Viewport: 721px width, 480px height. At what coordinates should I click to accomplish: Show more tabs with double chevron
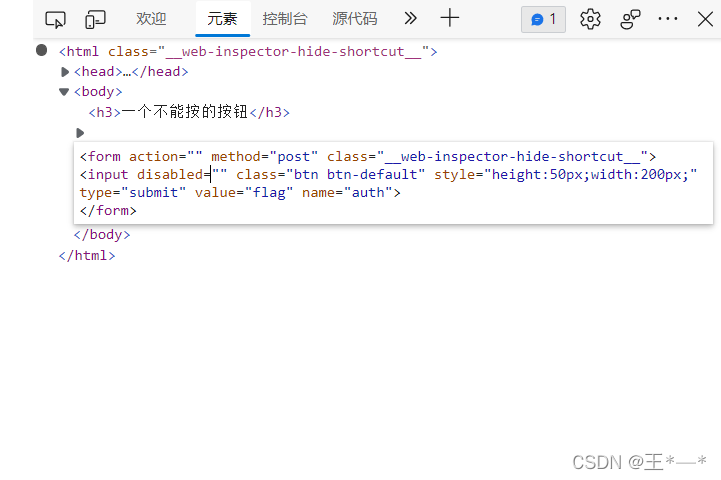click(411, 18)
